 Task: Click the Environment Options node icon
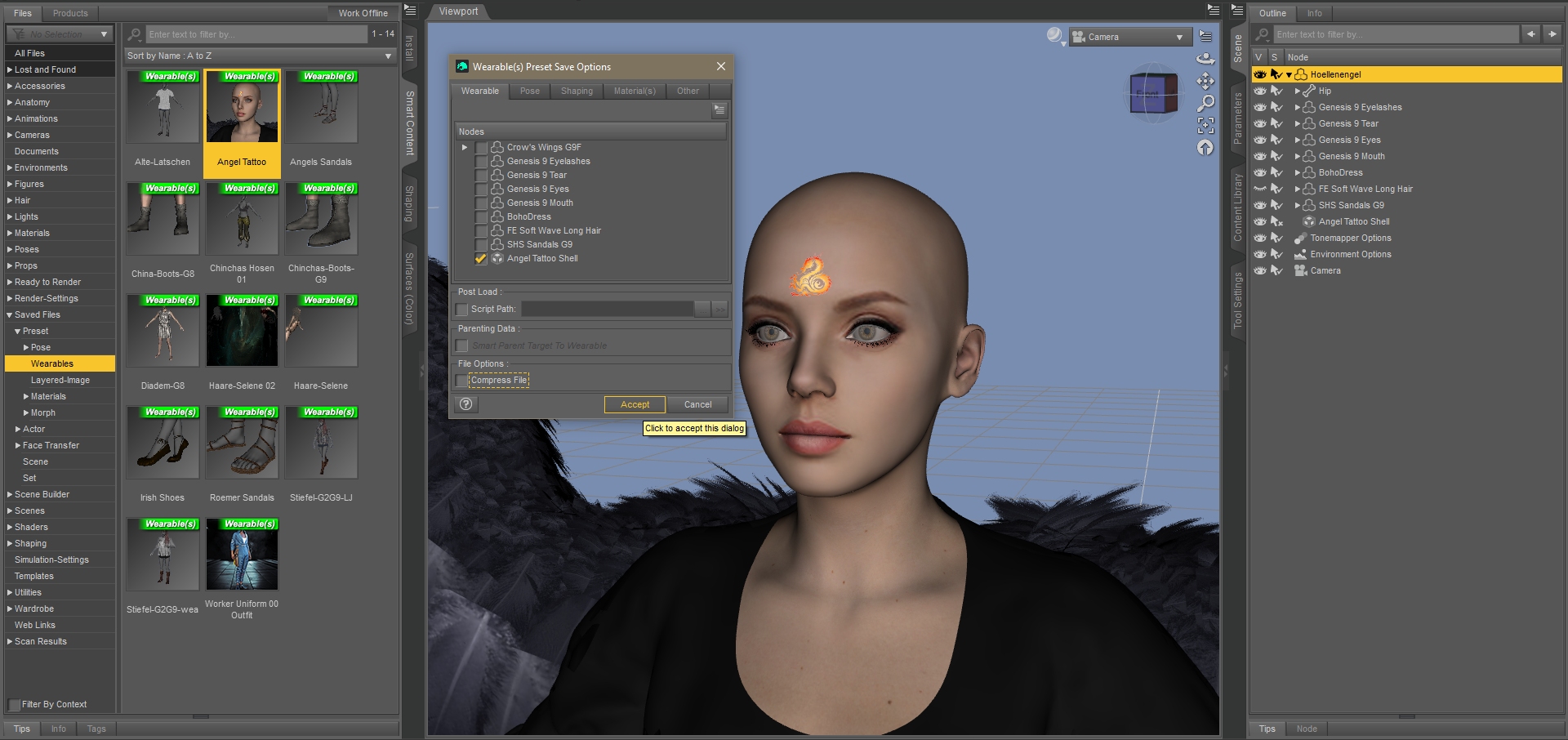[x=1301, y=254]
